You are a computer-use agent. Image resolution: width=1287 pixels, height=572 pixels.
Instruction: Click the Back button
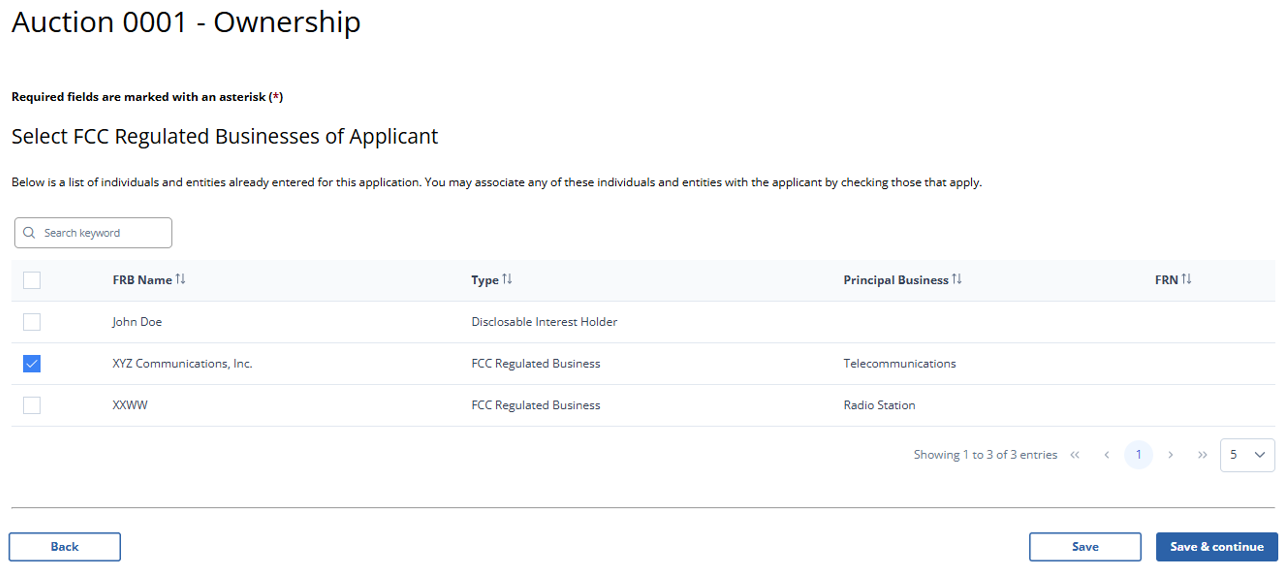pyautogui.click(x=65, y=547)
